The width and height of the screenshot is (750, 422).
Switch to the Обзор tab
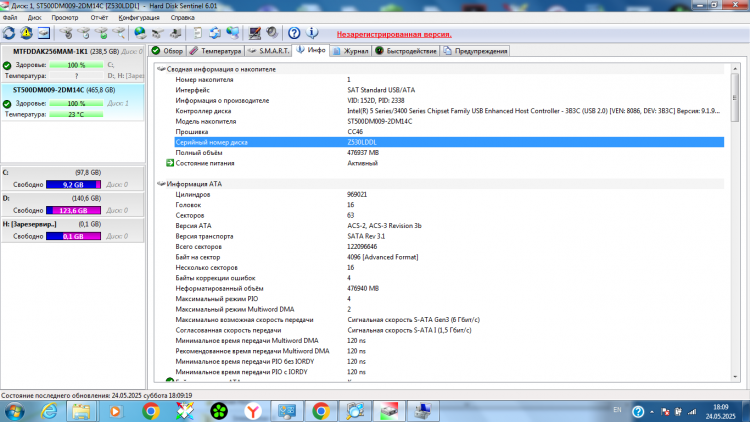click(x=167, y=51)
